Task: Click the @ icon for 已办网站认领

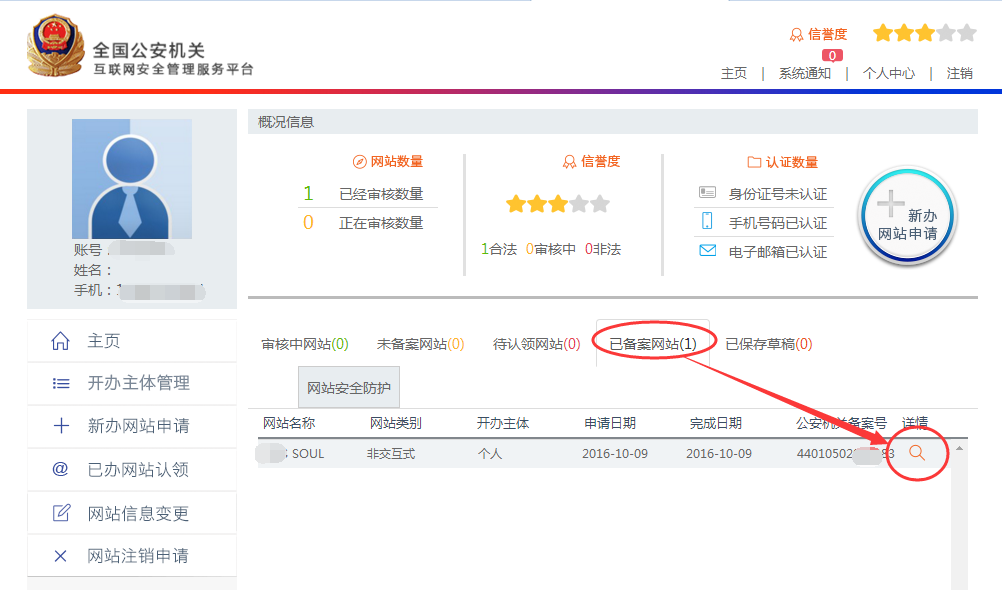Action: click(x=60, y=470)
